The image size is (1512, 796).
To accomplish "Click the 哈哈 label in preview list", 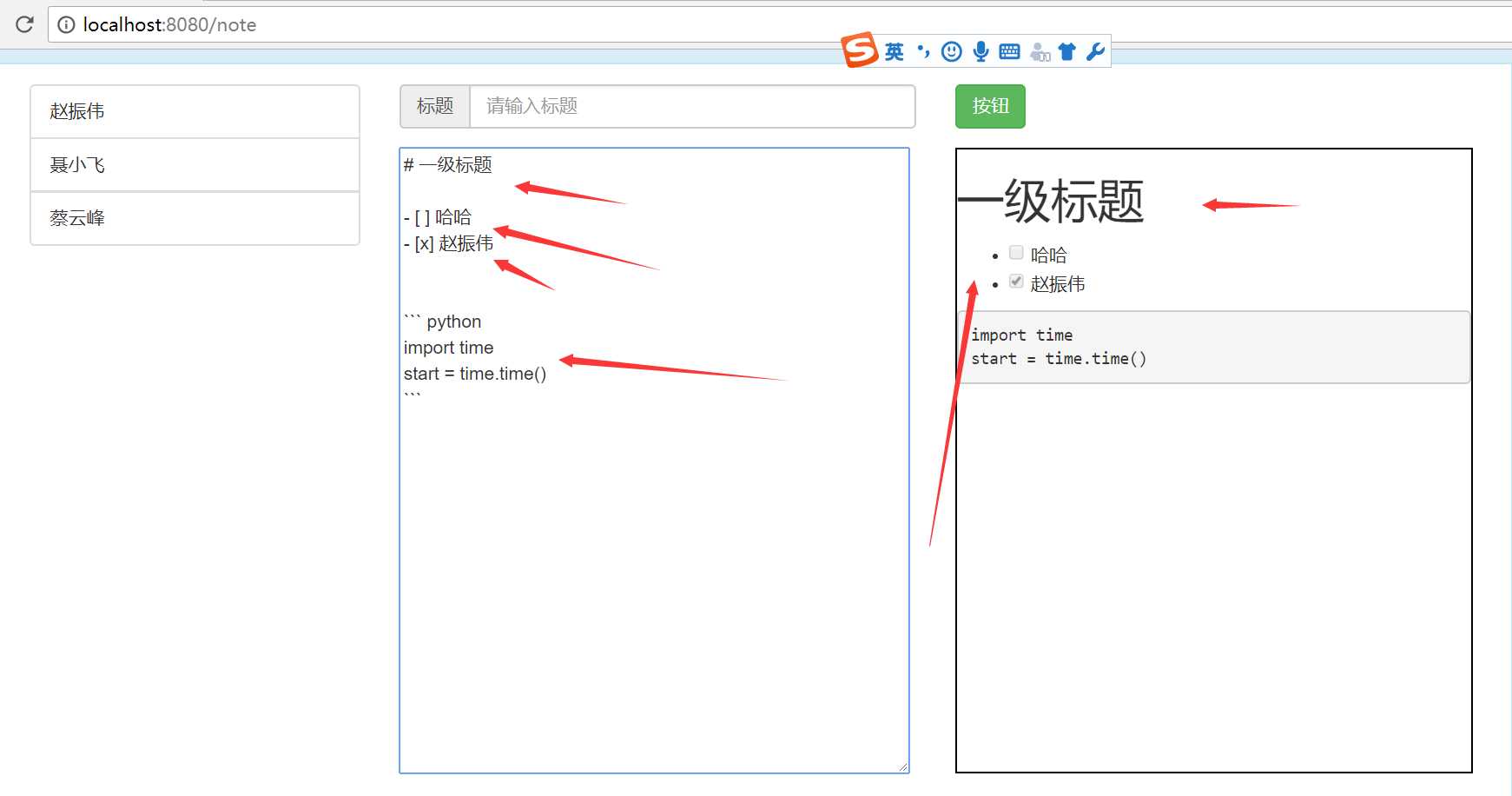I will [x=1049, y=255].
